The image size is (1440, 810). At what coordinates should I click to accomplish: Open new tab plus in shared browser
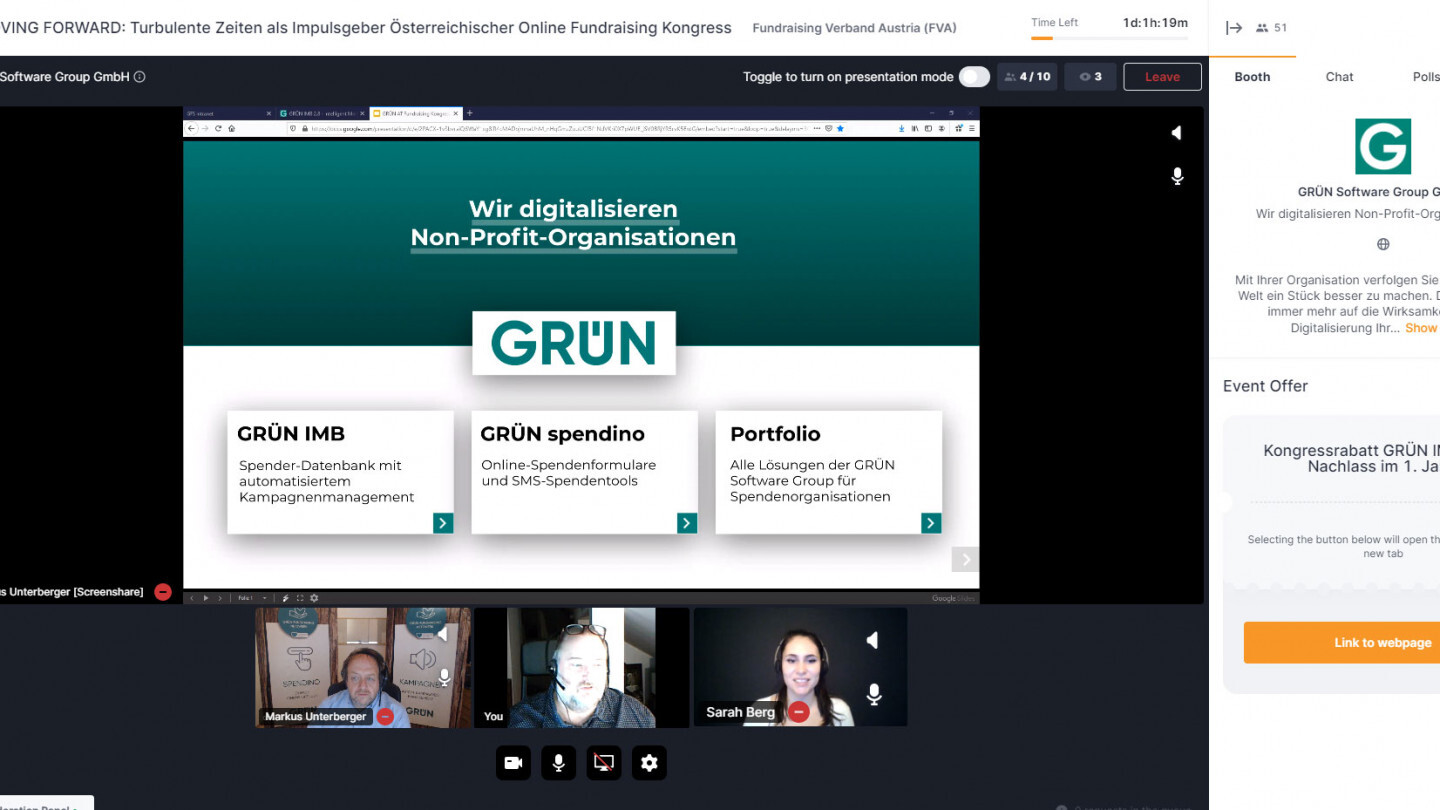tap(470, 114)
